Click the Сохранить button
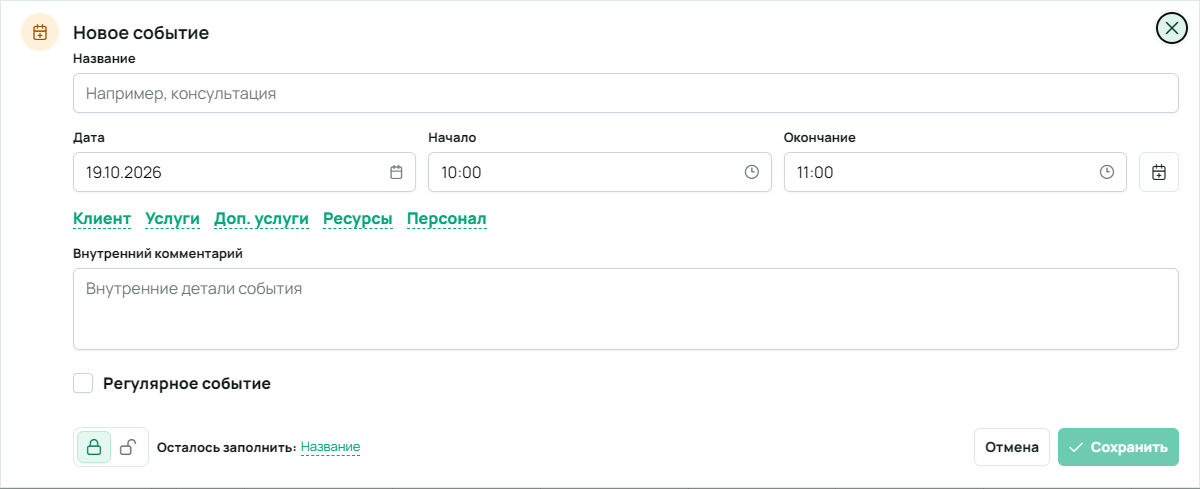 pos(1118,447)
